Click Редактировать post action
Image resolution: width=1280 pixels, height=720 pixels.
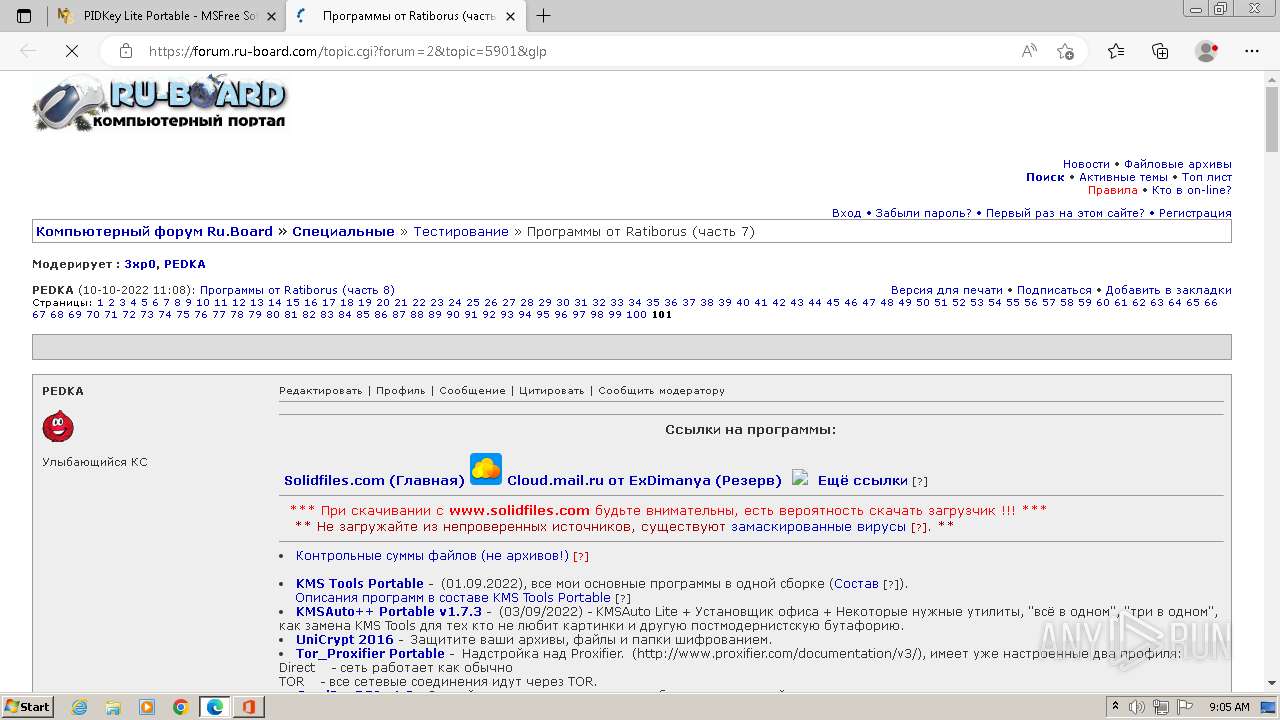point(320,390)
